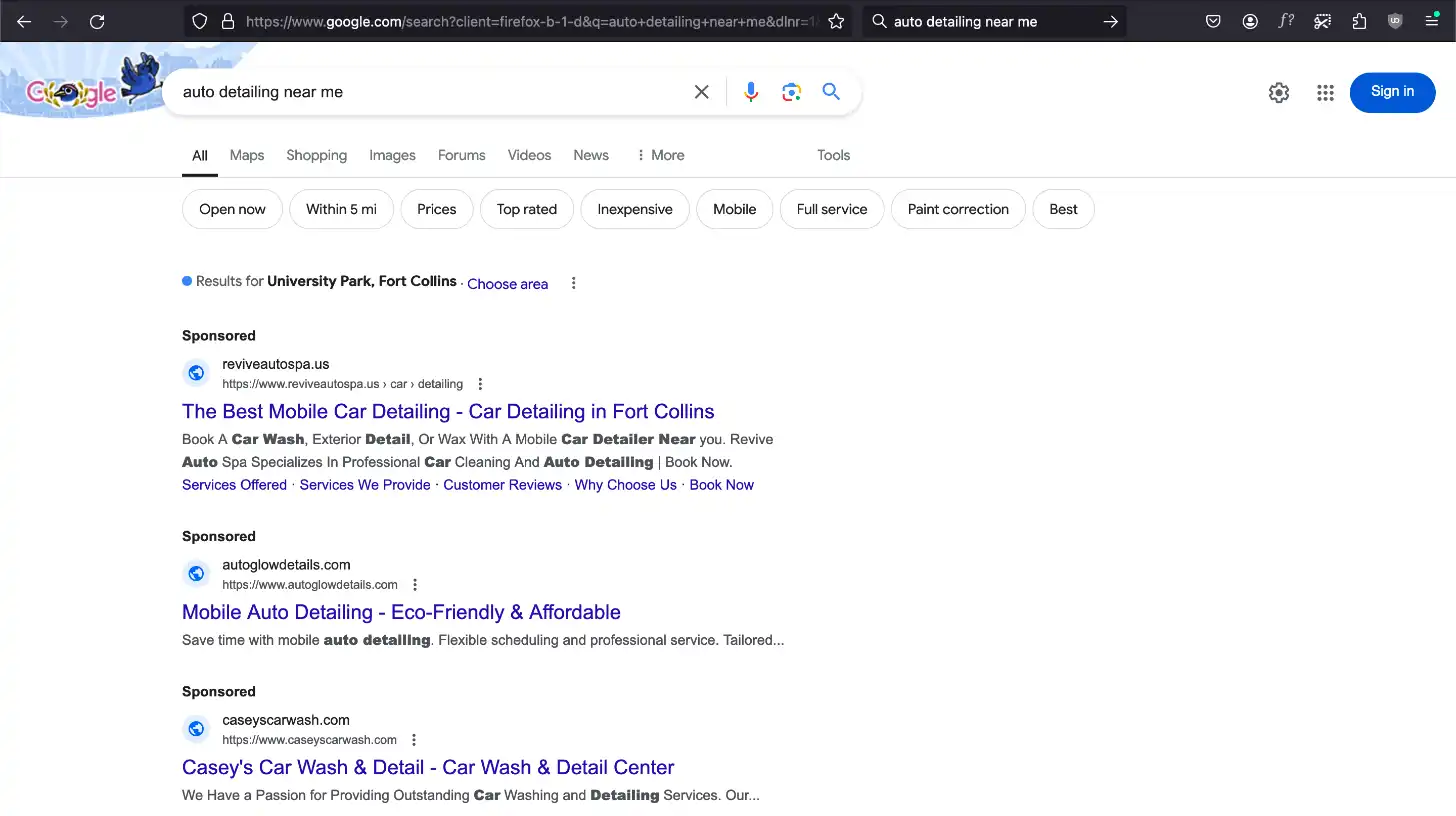Image resolution: width=1456 pixels, height=816 pixels.
Task: Click the Sign in button
Action: tap(1392, 92)
